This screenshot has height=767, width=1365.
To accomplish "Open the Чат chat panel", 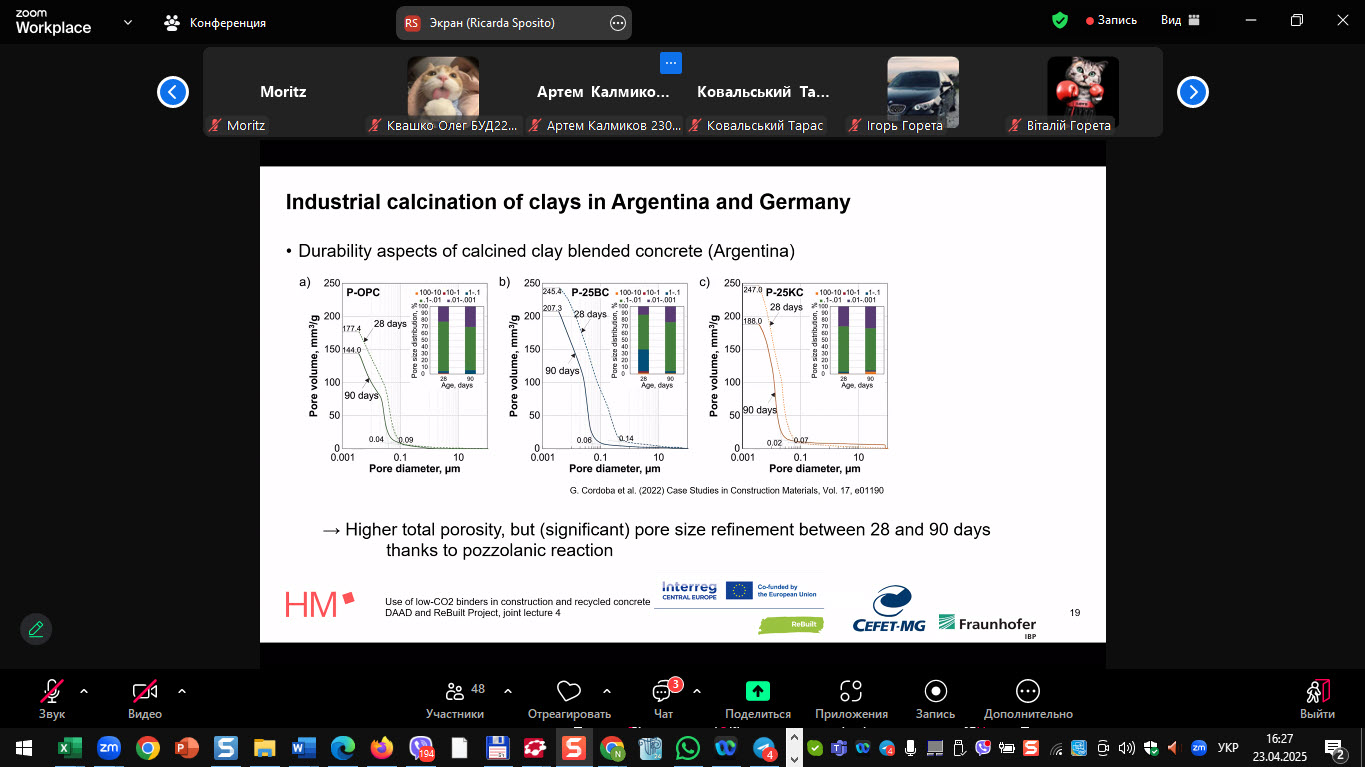I will pyautogui.click(x=664, y=699).
